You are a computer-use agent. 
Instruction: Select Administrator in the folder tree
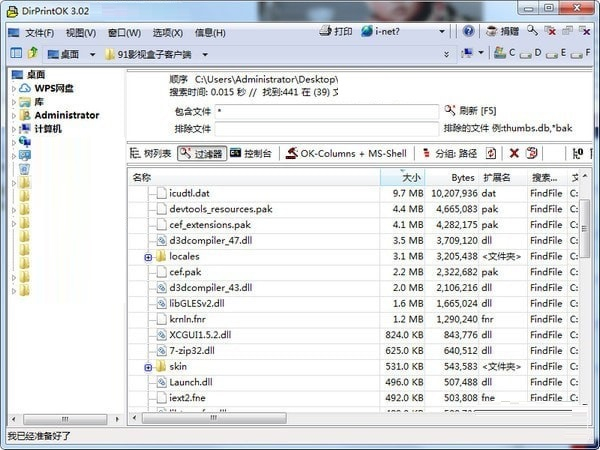(66, 115)
